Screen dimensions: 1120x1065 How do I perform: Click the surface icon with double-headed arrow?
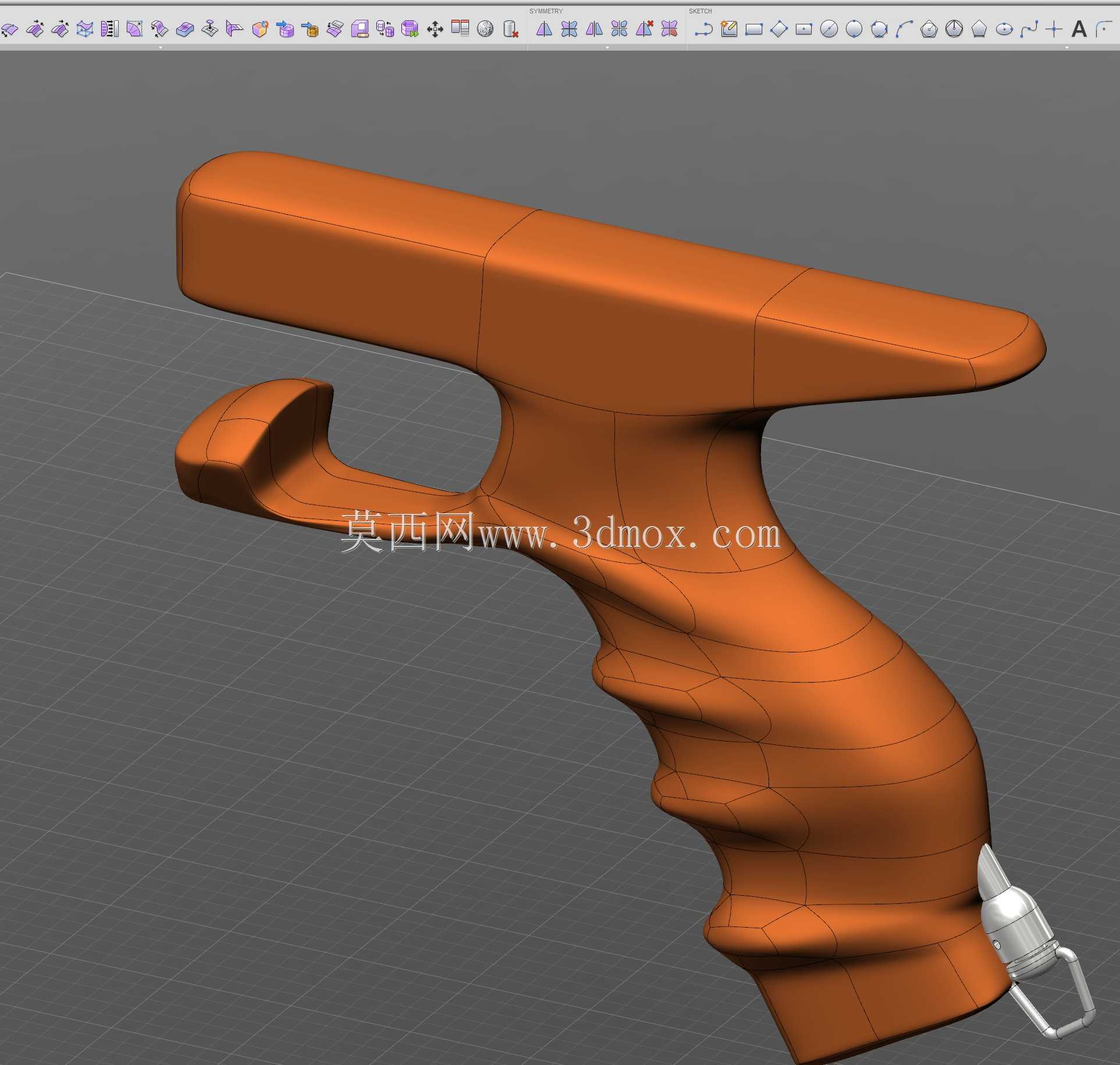click(x=9, y=29)
